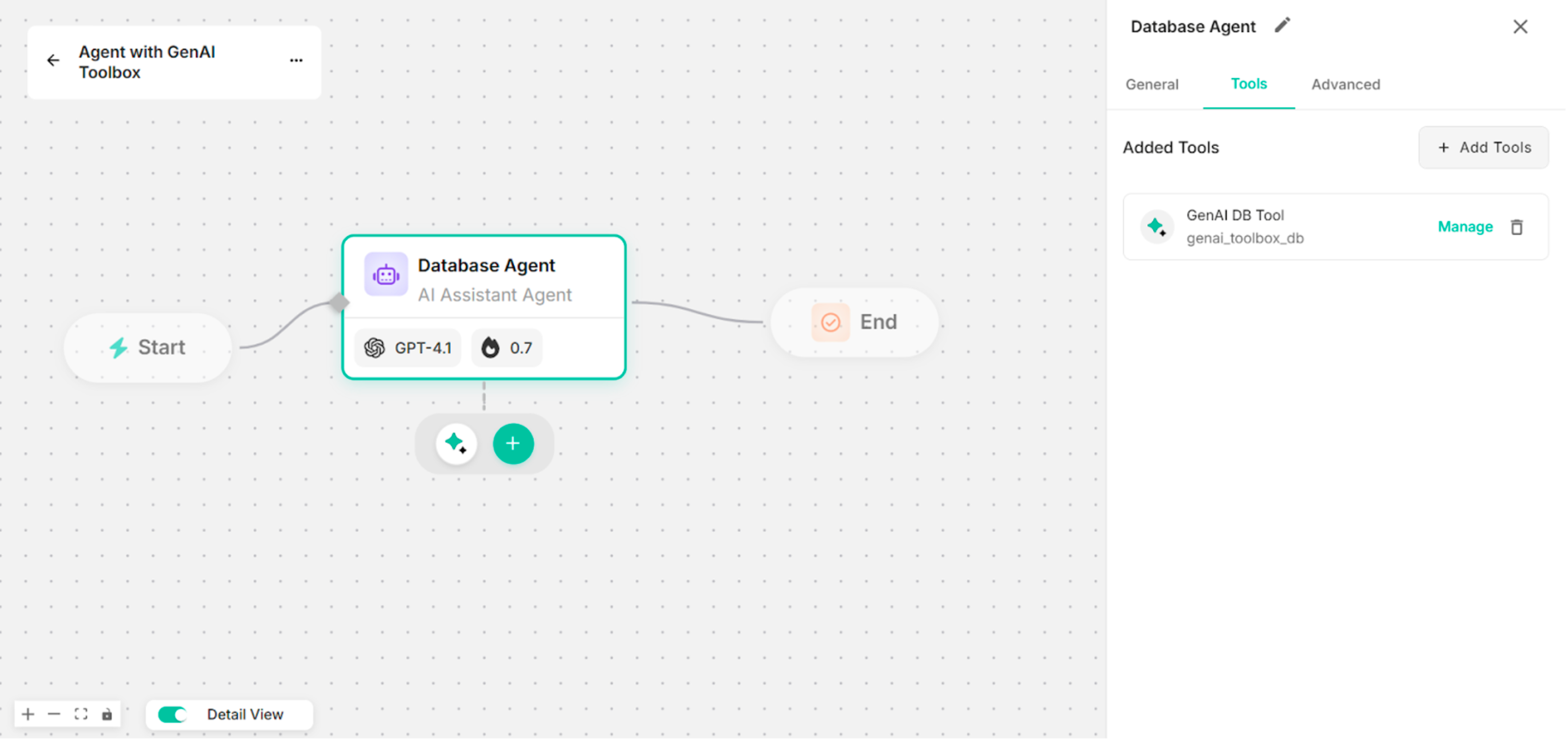1568x740 pixels.
Task: Click the 0.7 temperature flame chip
Action: click(507, 348)
